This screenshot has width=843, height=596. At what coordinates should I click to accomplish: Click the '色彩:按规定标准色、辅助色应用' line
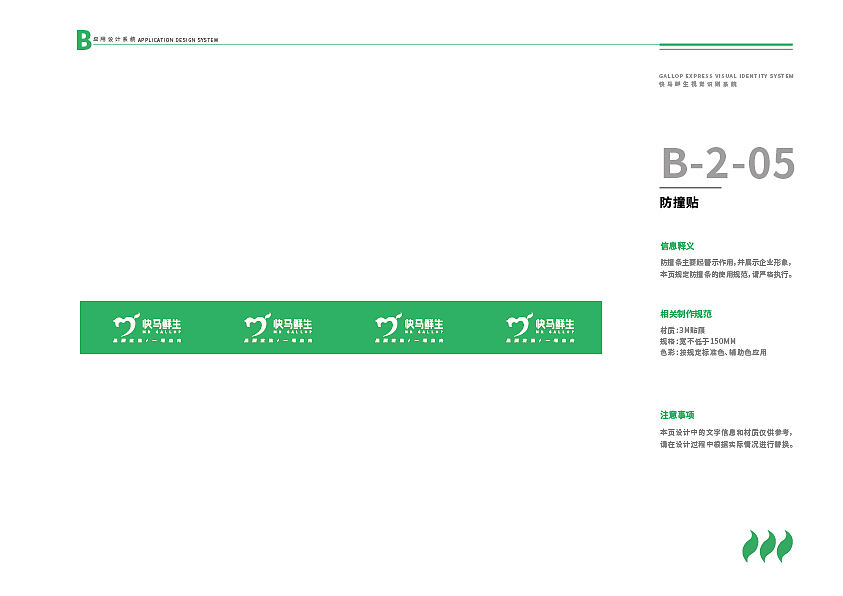click(x=713, y=353)
